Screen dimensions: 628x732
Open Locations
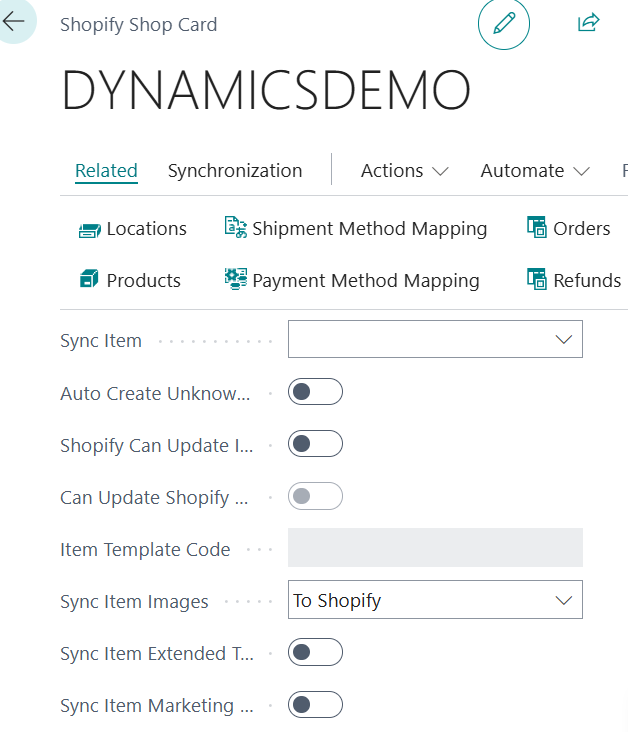(x=133, y=229)
